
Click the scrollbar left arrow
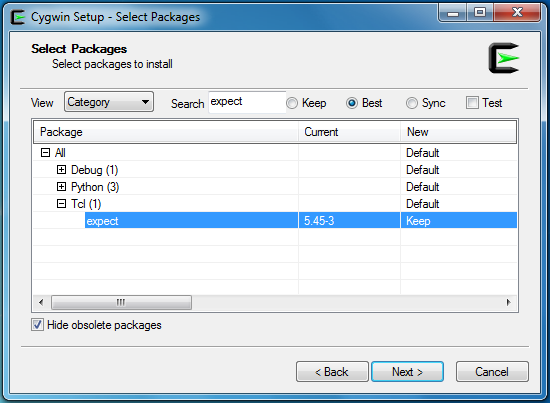(x=41, y=302)
